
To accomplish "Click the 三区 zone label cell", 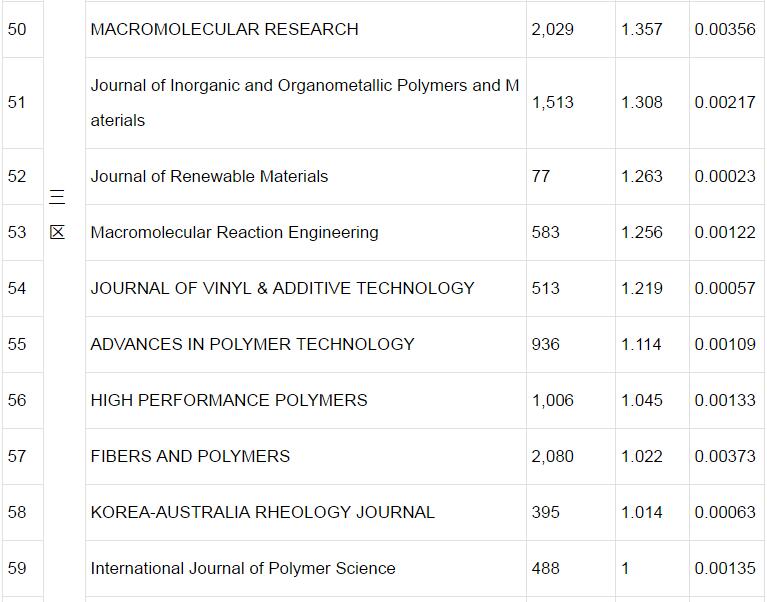I will 57,215.
